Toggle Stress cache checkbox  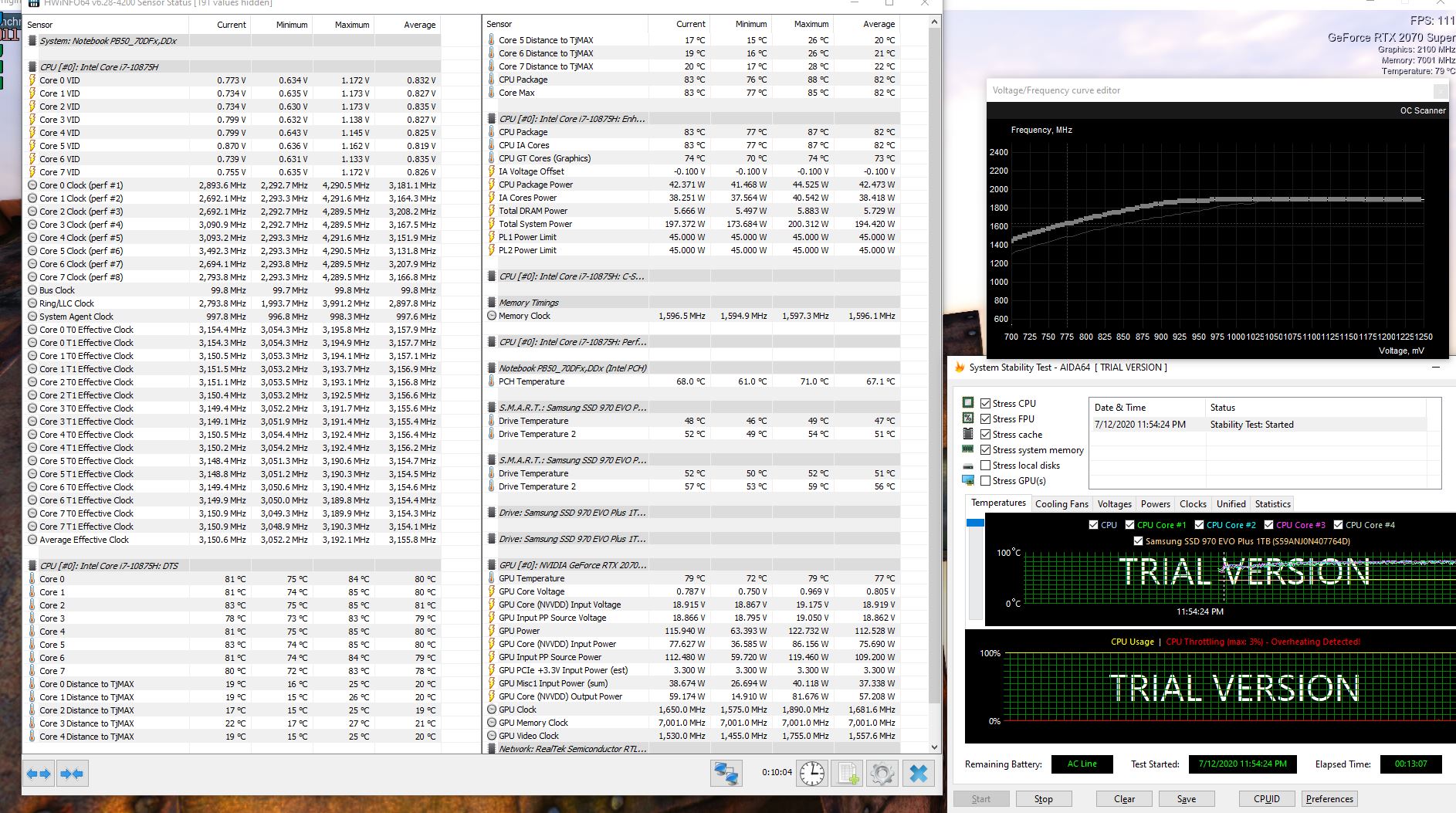tap(986, 434)
